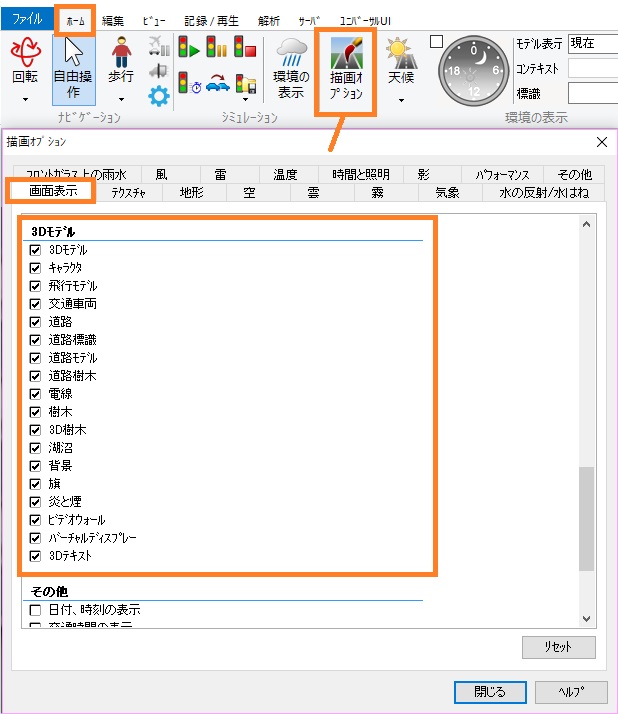The height and width of the screenshot is (714, 618).
Task: Start traffic simulation with green play signal
Action: click(x=189, y=46)
